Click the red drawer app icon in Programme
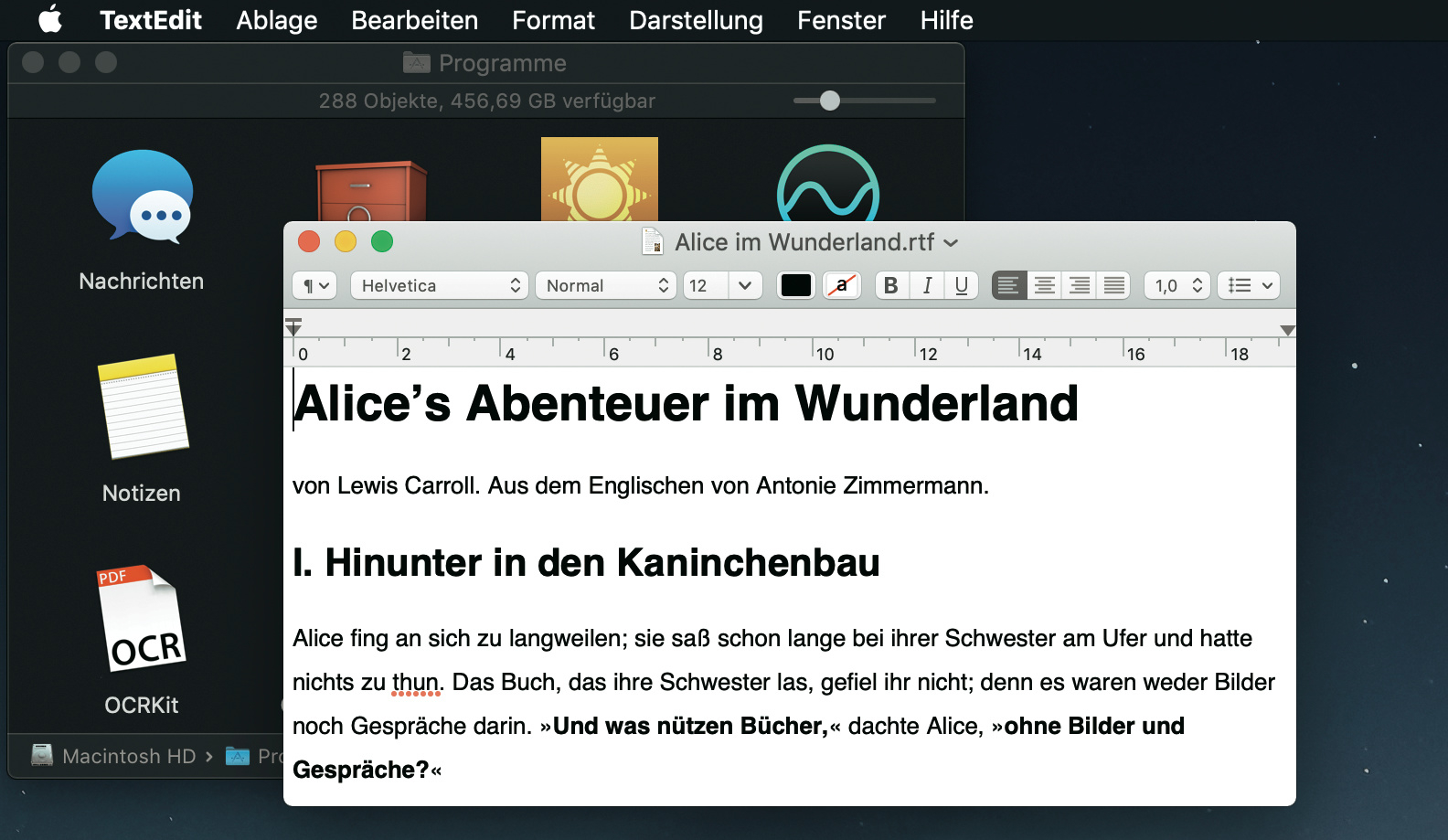The height and width of the screenshot is (840, 1448). (x=371, y=190)
